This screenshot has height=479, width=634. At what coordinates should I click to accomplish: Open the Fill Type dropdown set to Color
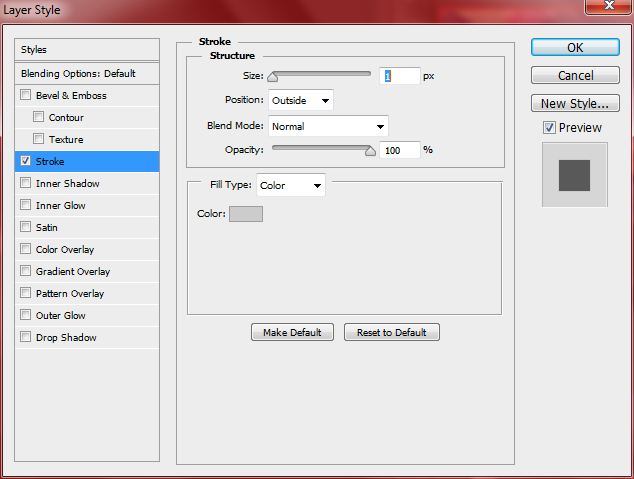(291, 186)
